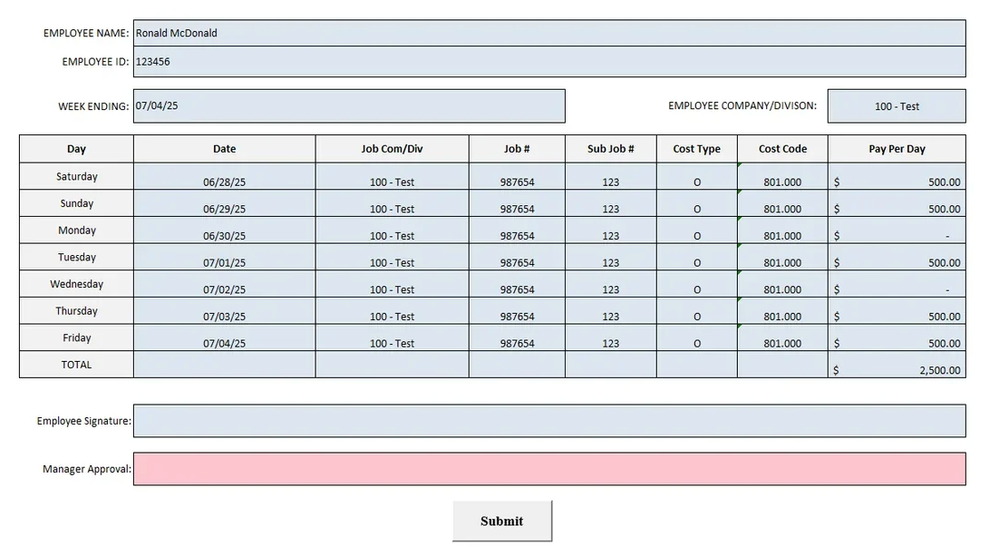Select Monday's date cell 06/30/25

pyautogui.click(x=224, y=230)
